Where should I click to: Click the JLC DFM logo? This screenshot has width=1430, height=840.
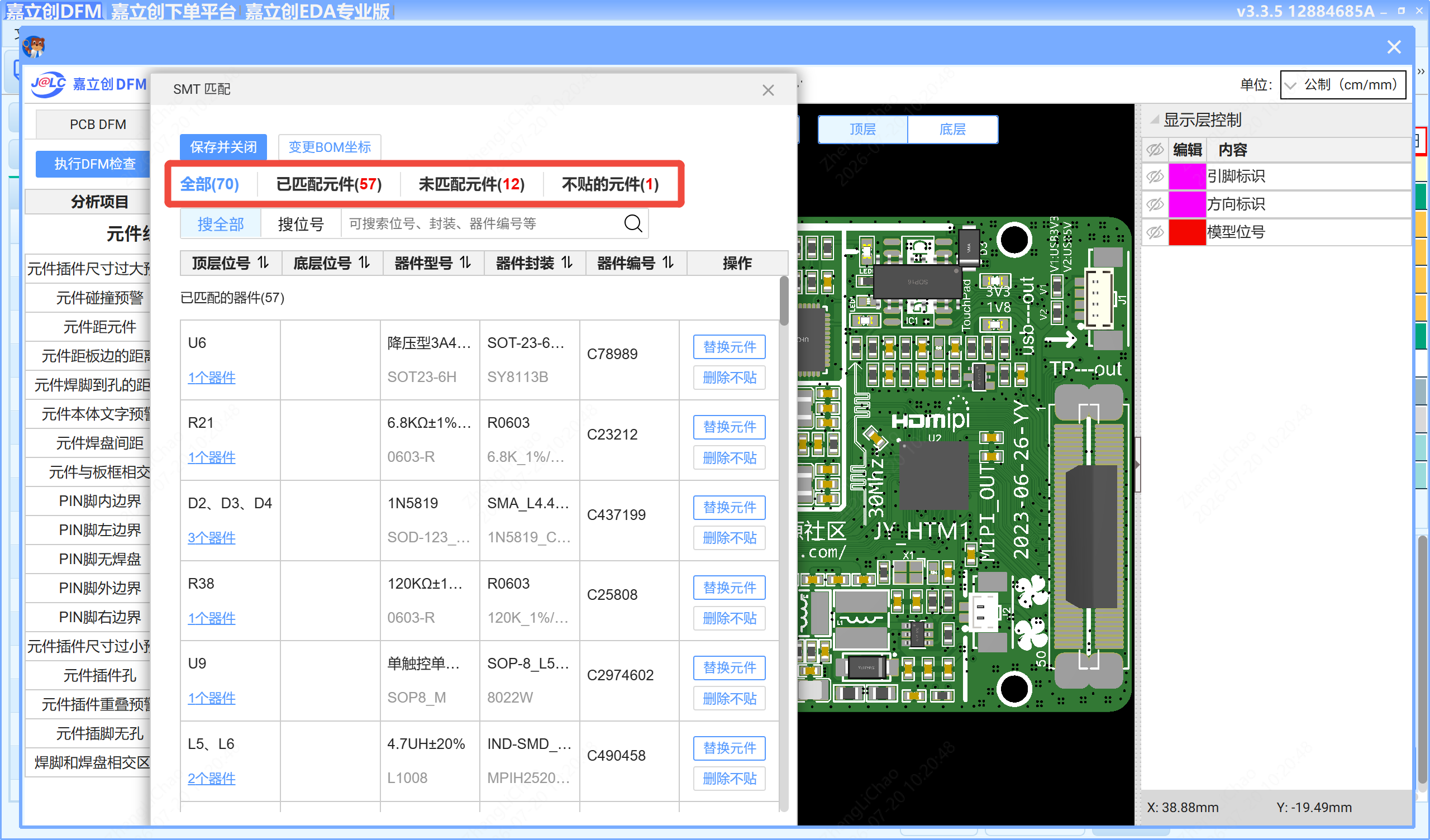pyautogui.click(x=89, y=84)
